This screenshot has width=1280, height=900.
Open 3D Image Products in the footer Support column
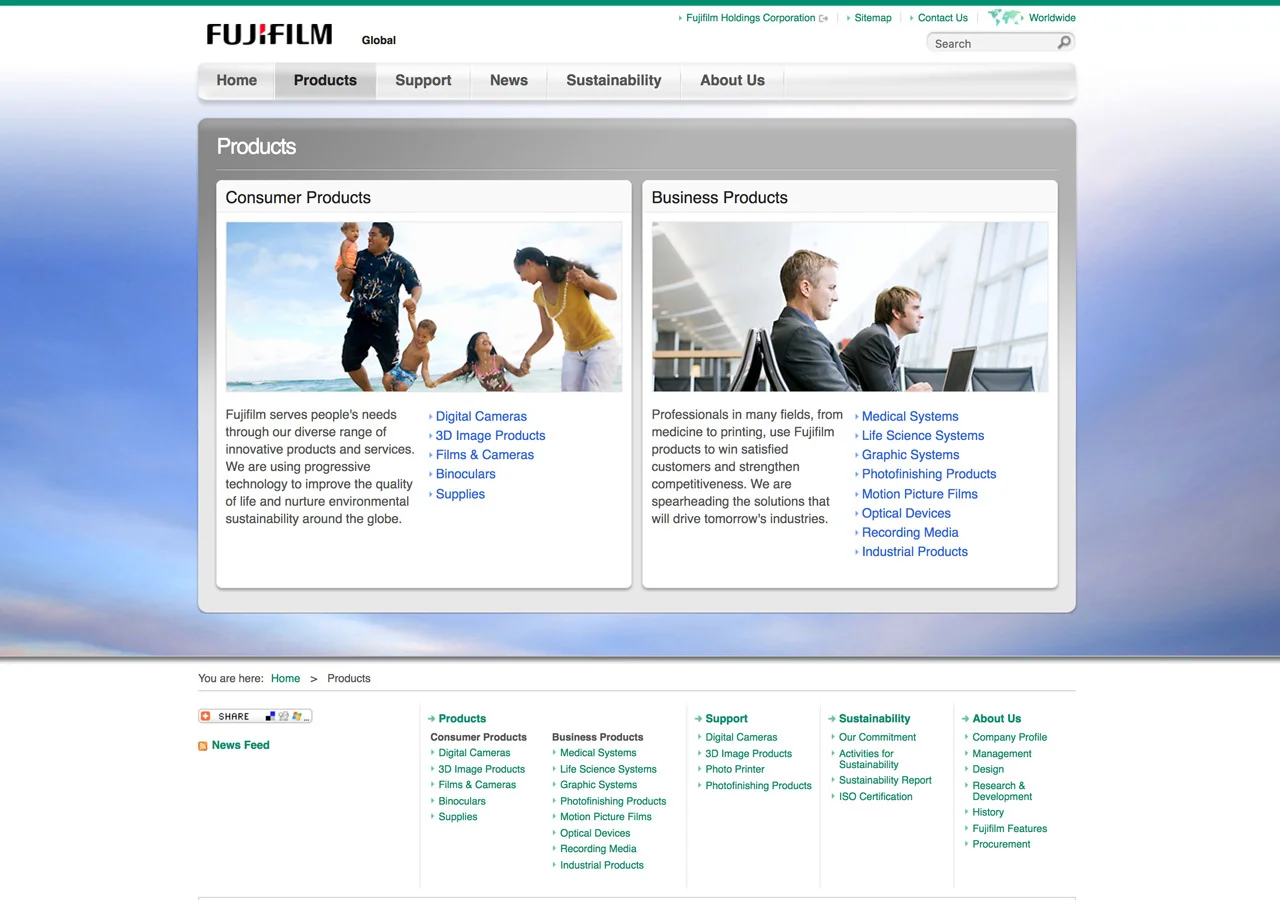click(x=749, y=753)
